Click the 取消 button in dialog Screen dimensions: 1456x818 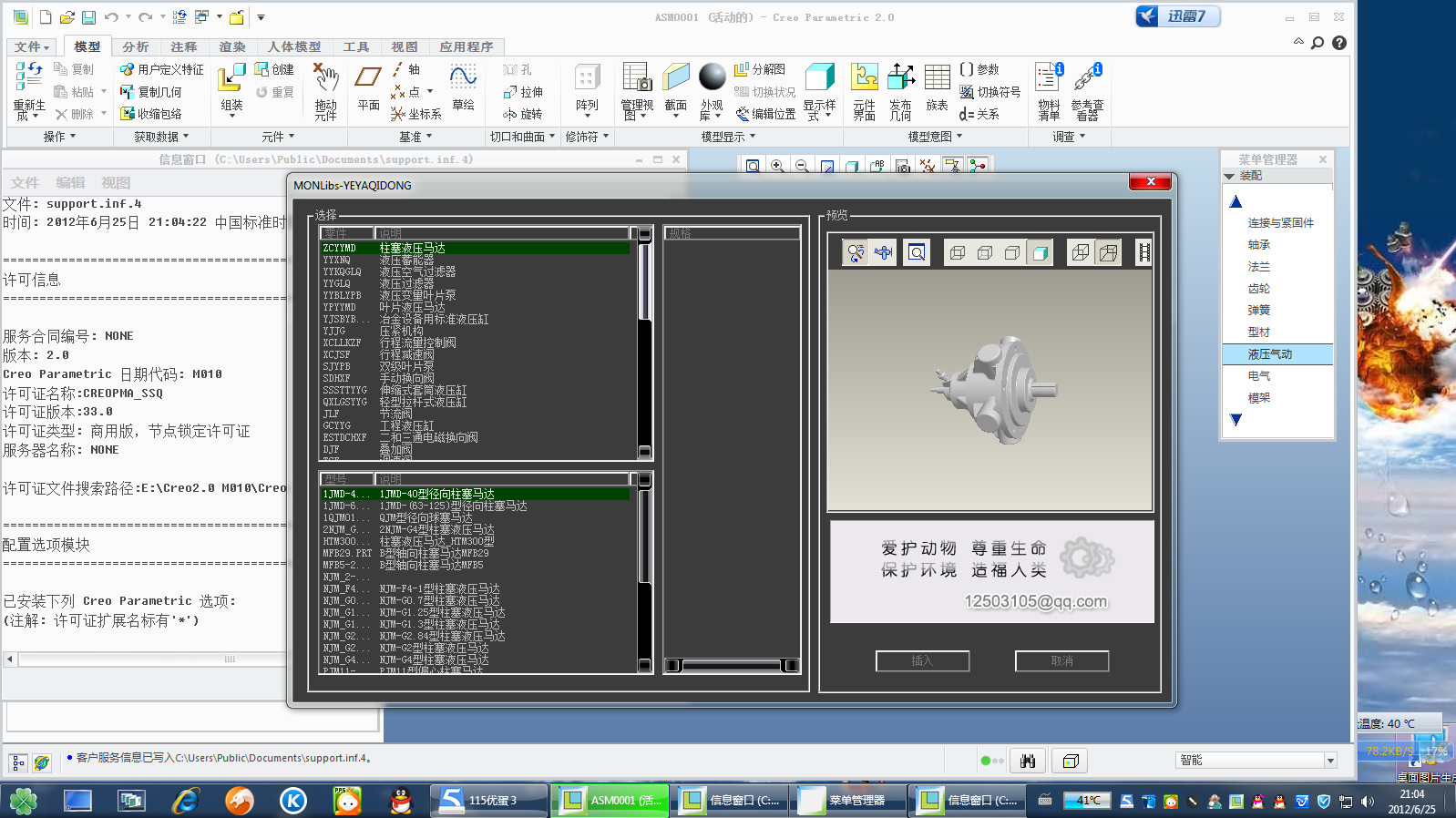click(1061, 660)
